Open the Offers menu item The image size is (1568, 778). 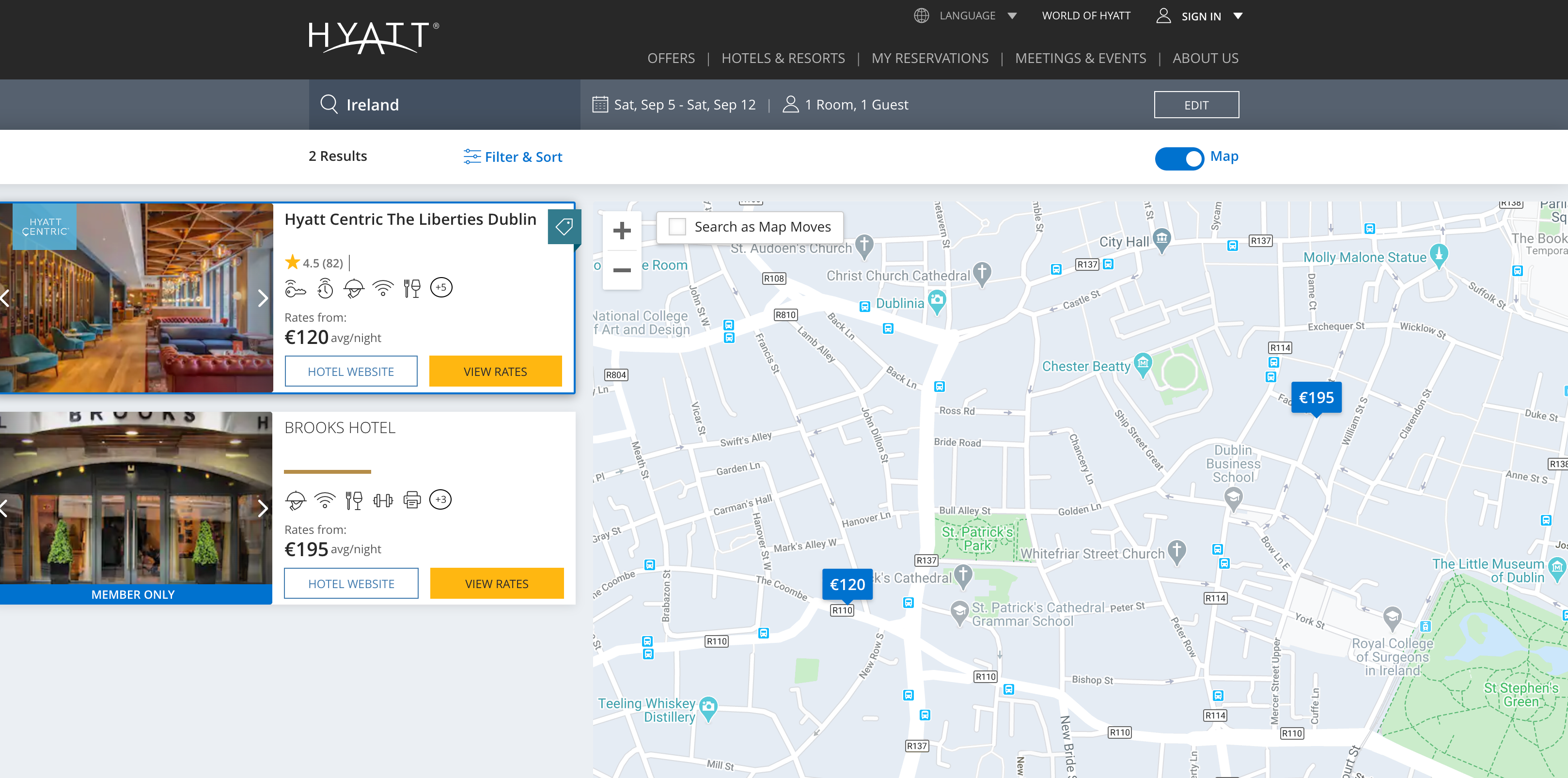pos(671,59)
